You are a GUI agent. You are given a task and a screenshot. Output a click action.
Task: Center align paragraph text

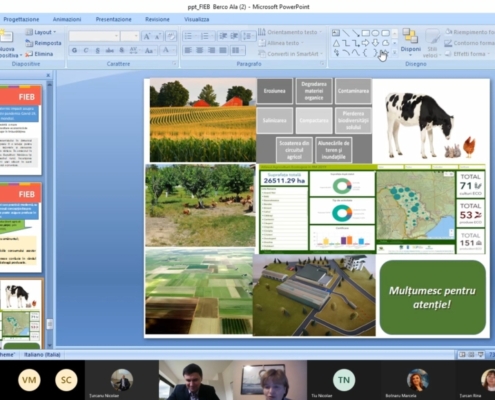click(x=200, y=50)
